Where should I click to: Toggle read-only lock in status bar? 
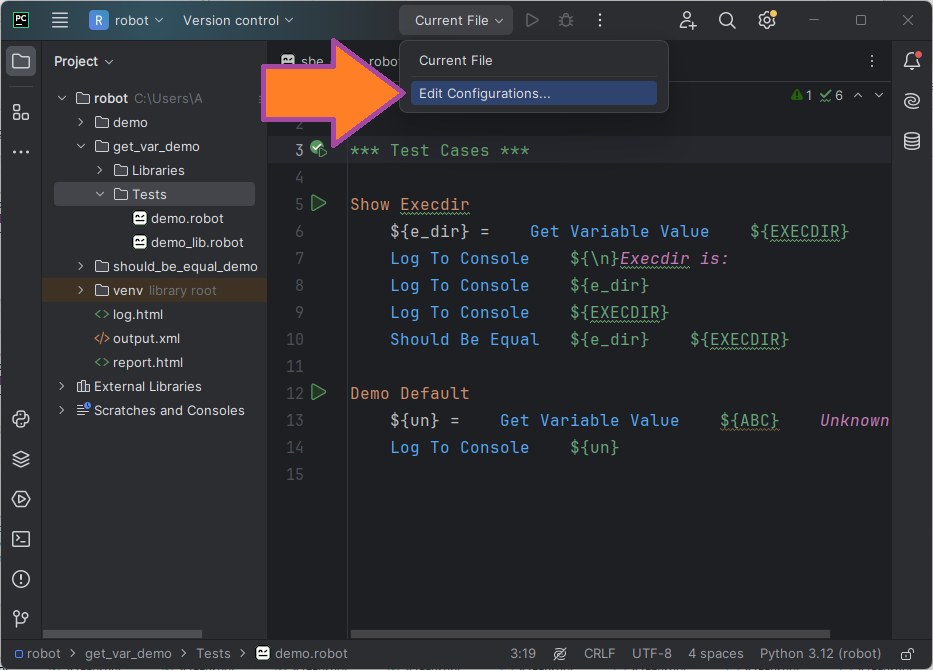tap(907, 654)
